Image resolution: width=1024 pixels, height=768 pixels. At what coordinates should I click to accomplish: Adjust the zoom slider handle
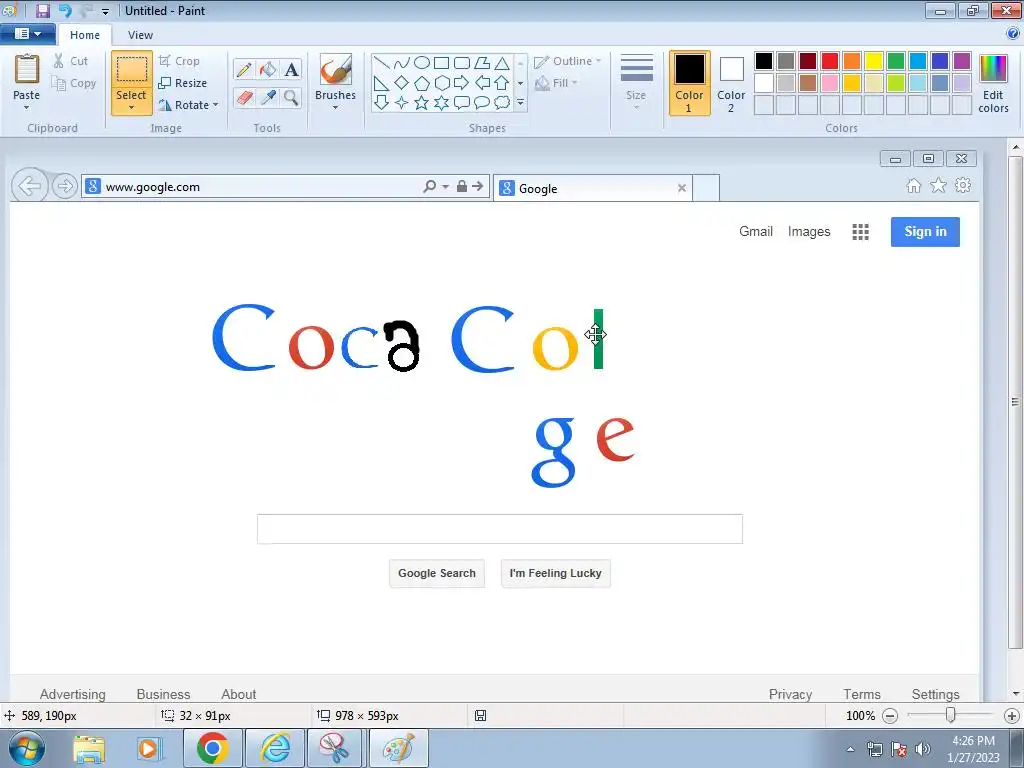point(951,715)
